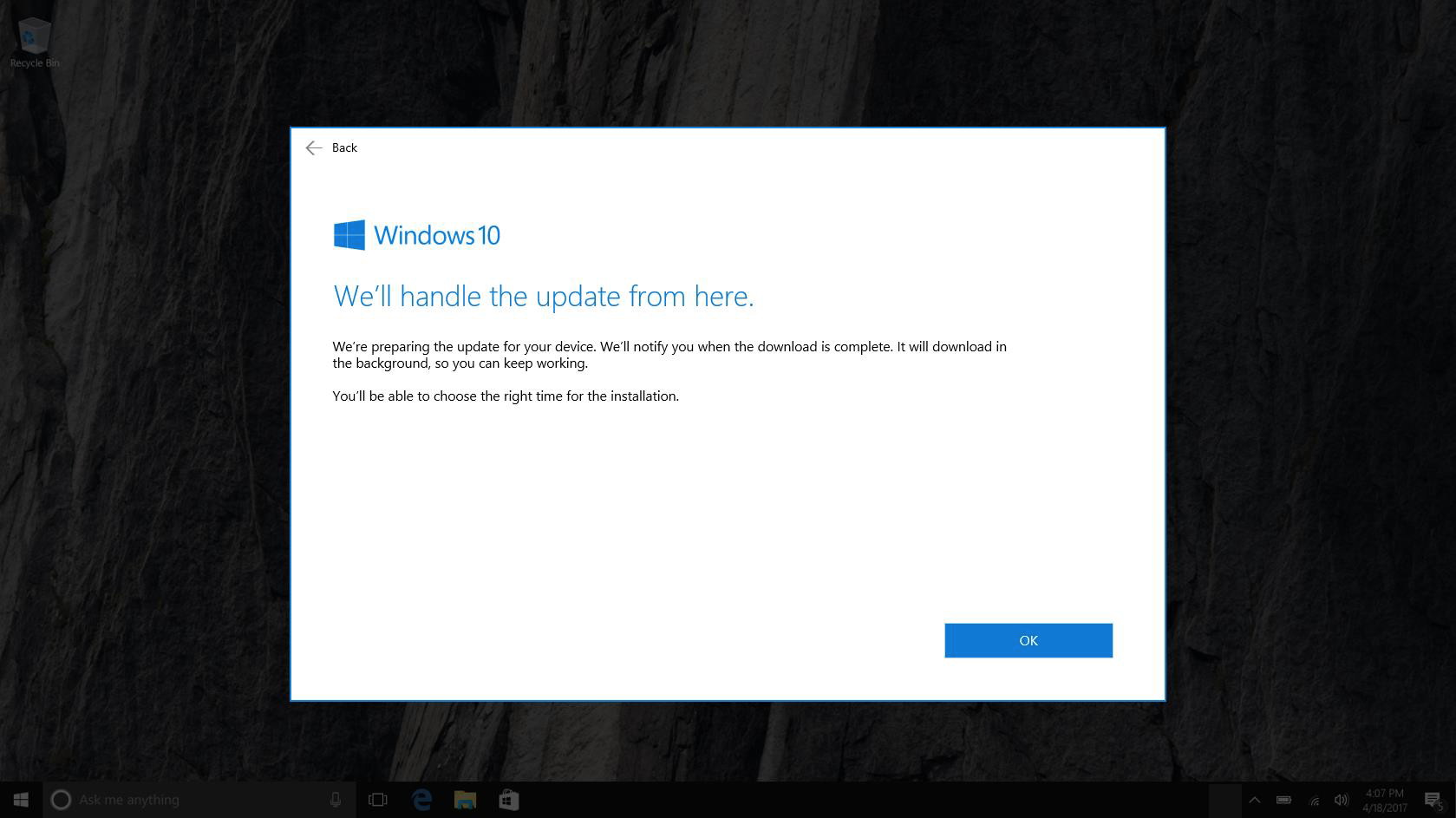1456x818 pixels.
Task: Click the Cortana circle icon
Action: click(61, 800)
